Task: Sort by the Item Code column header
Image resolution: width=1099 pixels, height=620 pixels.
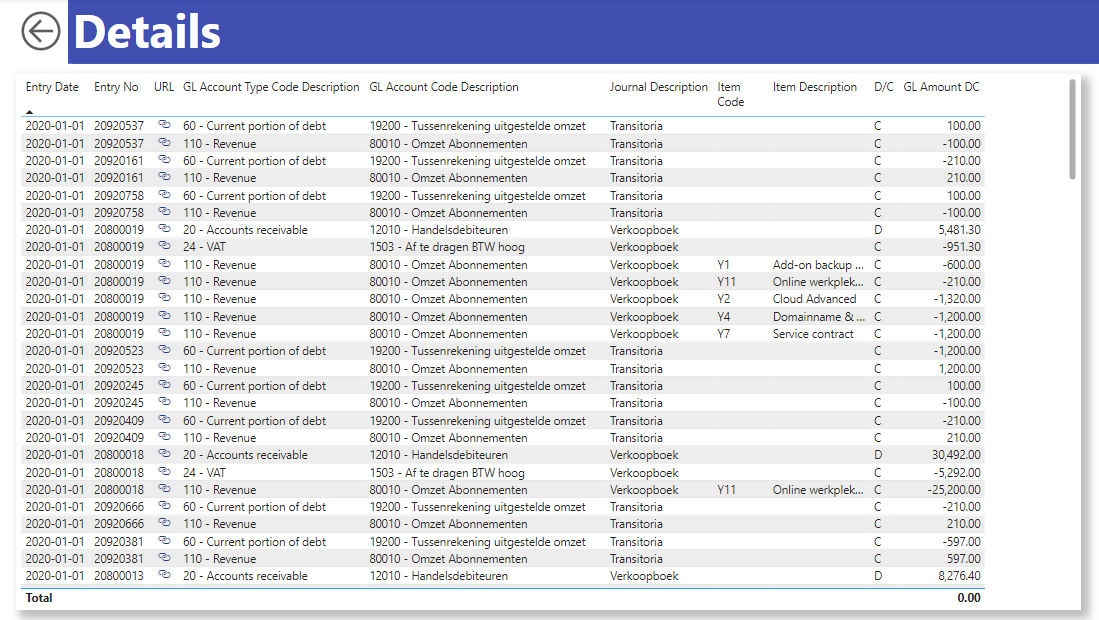Action: [x=730, y=95]
